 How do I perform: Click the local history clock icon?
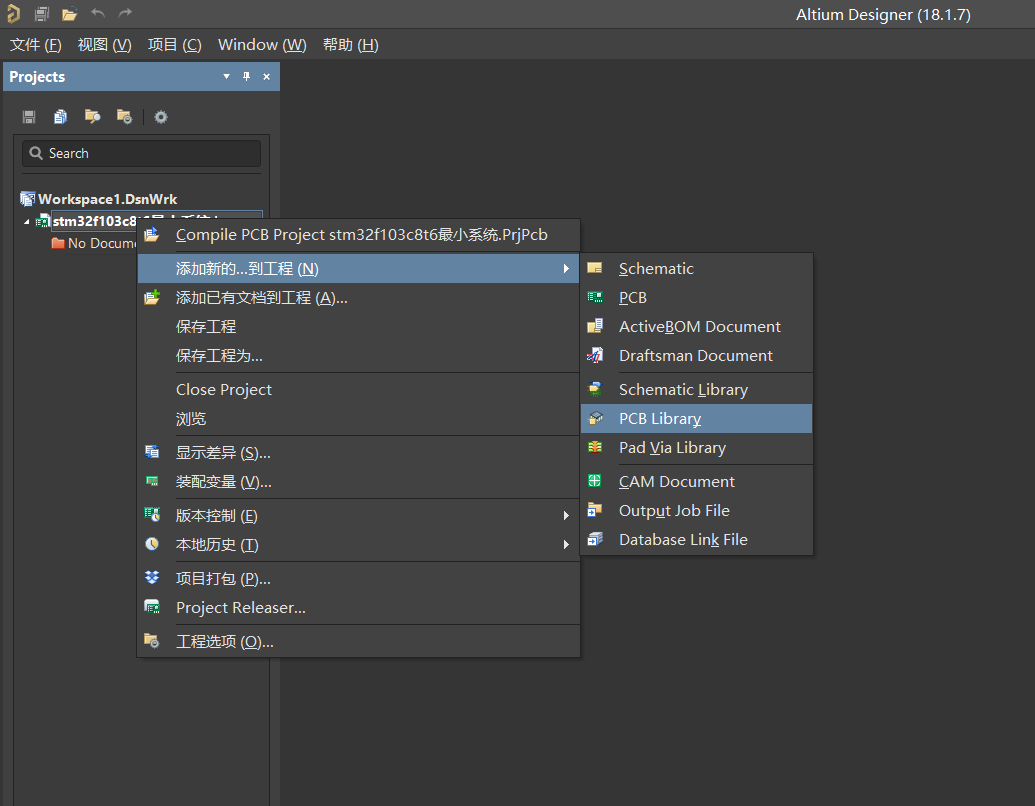(x=152, y=544)
